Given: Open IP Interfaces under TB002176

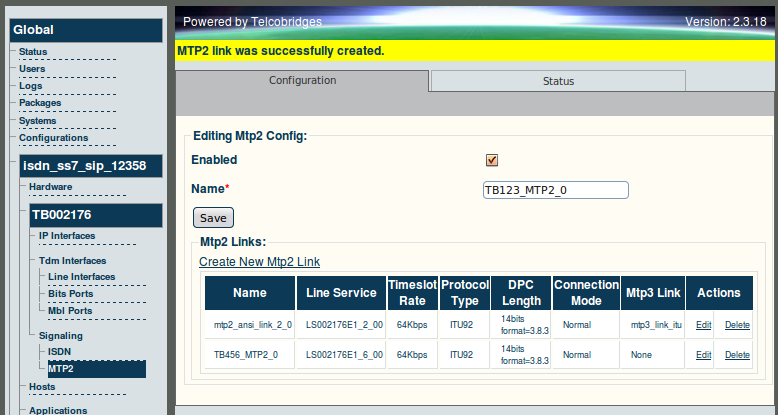Looking at the screenshot, I should click(67, 236).
